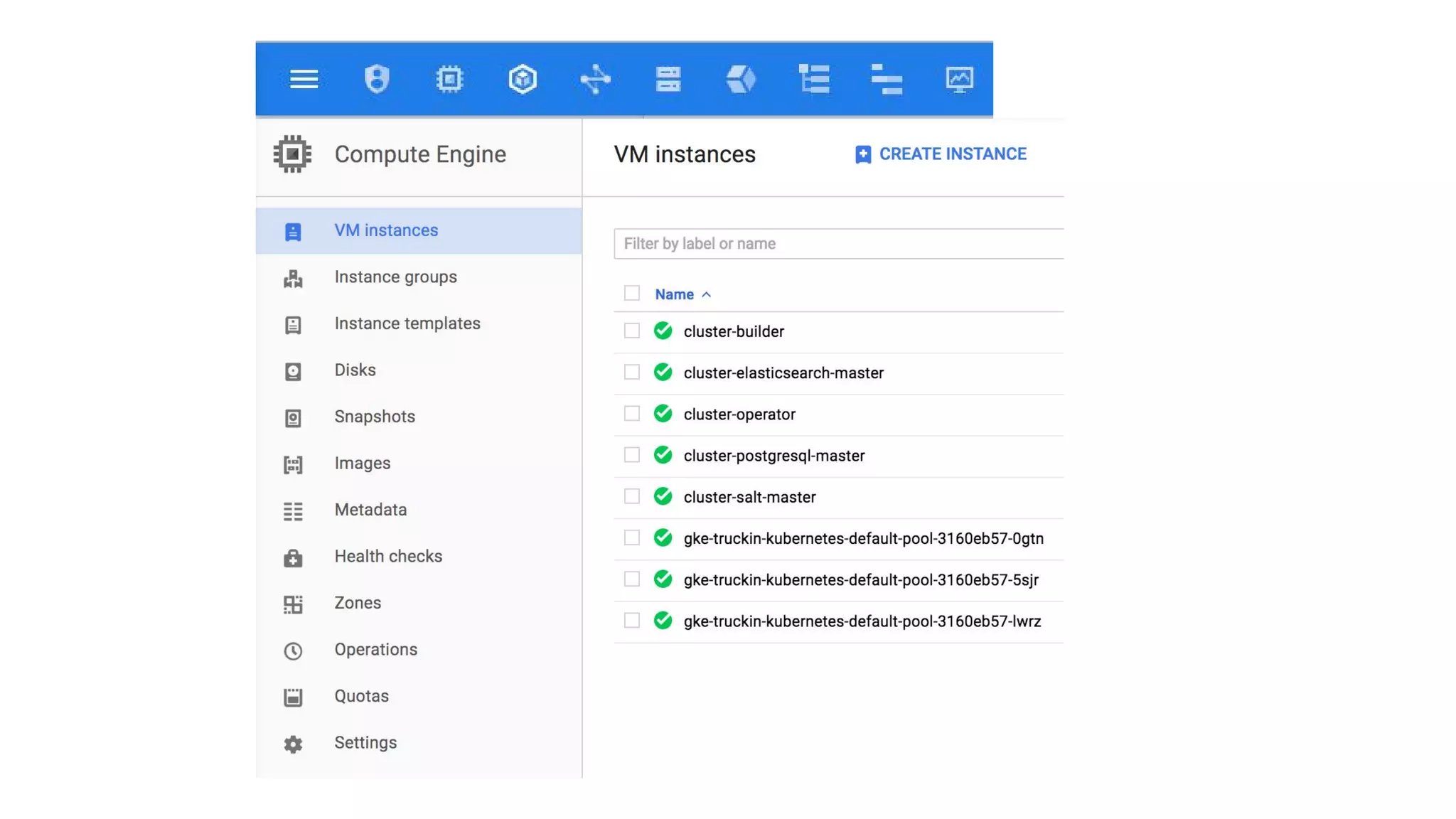Open cluster-elasticsearch-master instance link
This screenshot has height=819, width=1456.
[x=783, y=373]
